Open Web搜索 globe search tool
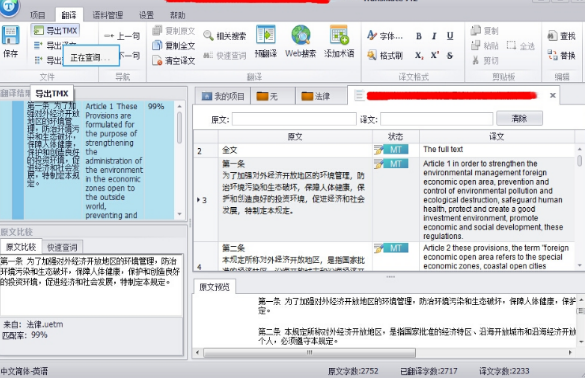 (x=301, y=41)
